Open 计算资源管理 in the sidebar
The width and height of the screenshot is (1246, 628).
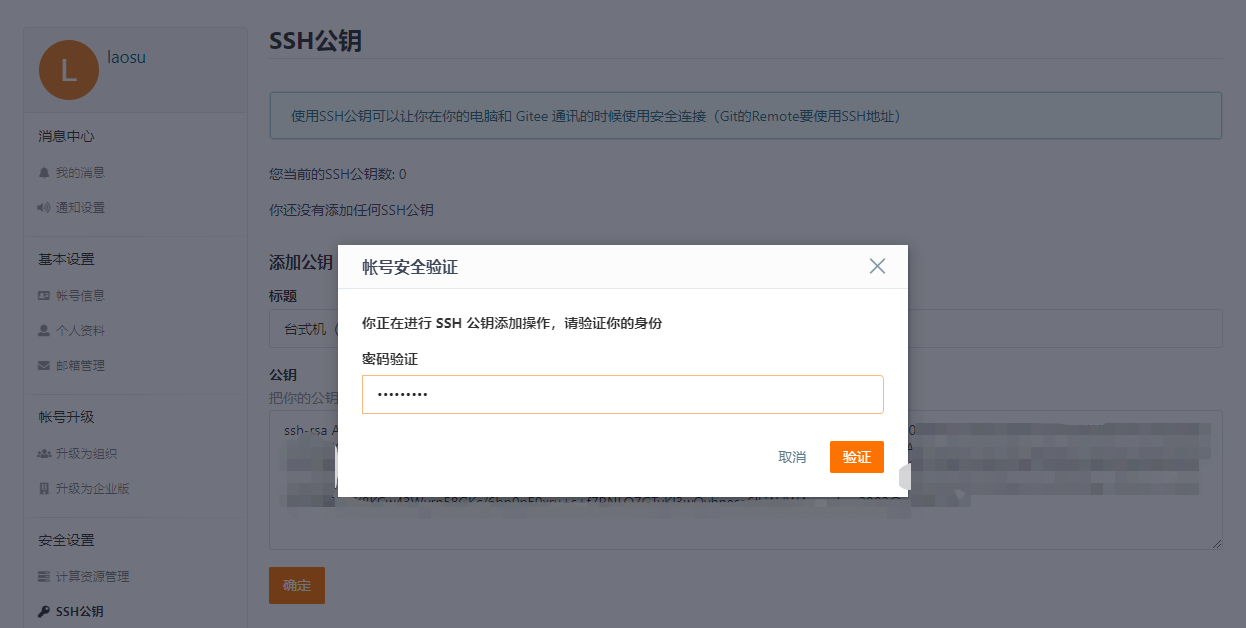[x=93, y=577]
